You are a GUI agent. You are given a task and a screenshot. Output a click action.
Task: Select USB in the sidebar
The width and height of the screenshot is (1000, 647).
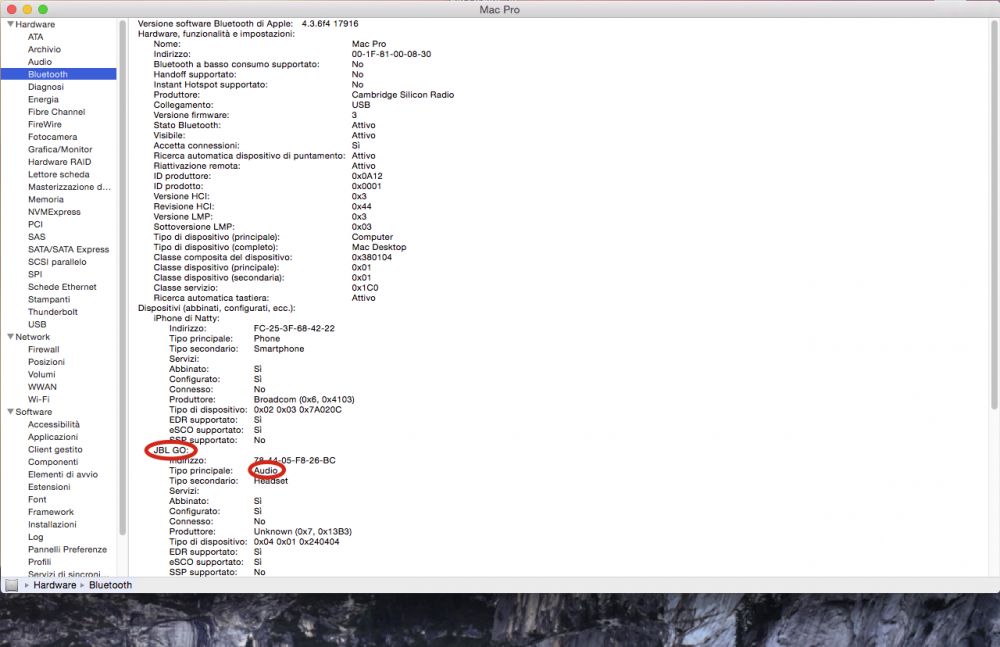pos(37,324)
